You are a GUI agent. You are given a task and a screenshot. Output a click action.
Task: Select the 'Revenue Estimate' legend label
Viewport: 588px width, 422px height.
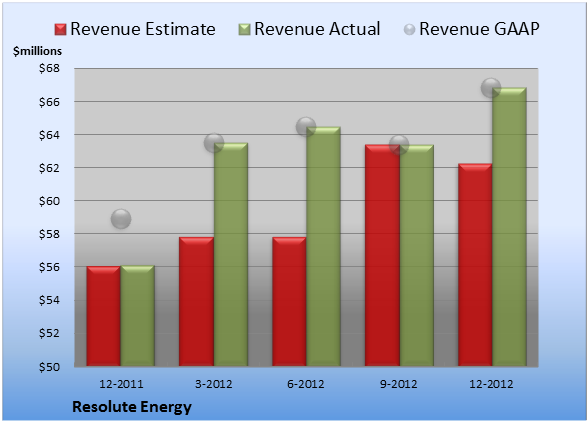click(143, 29)
